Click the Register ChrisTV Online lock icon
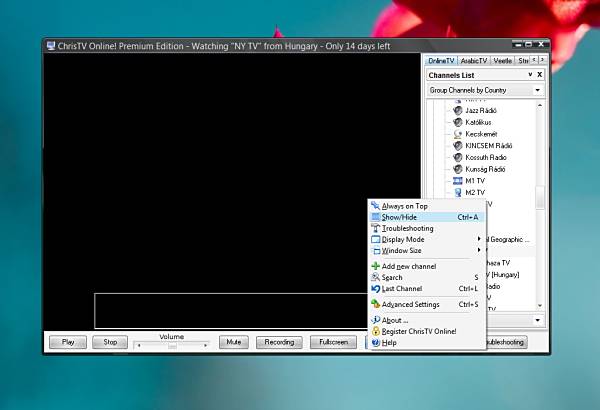 (375, 331)
